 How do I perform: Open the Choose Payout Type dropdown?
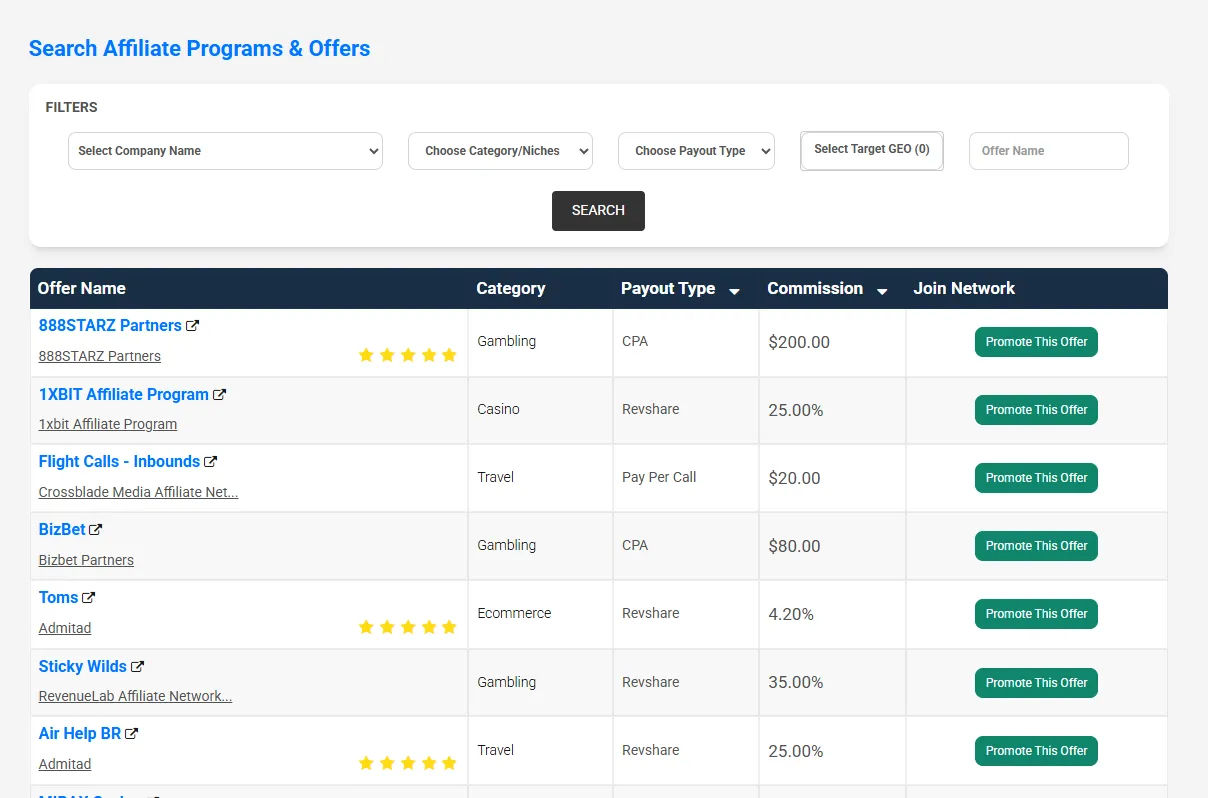(x=696, y=151)
